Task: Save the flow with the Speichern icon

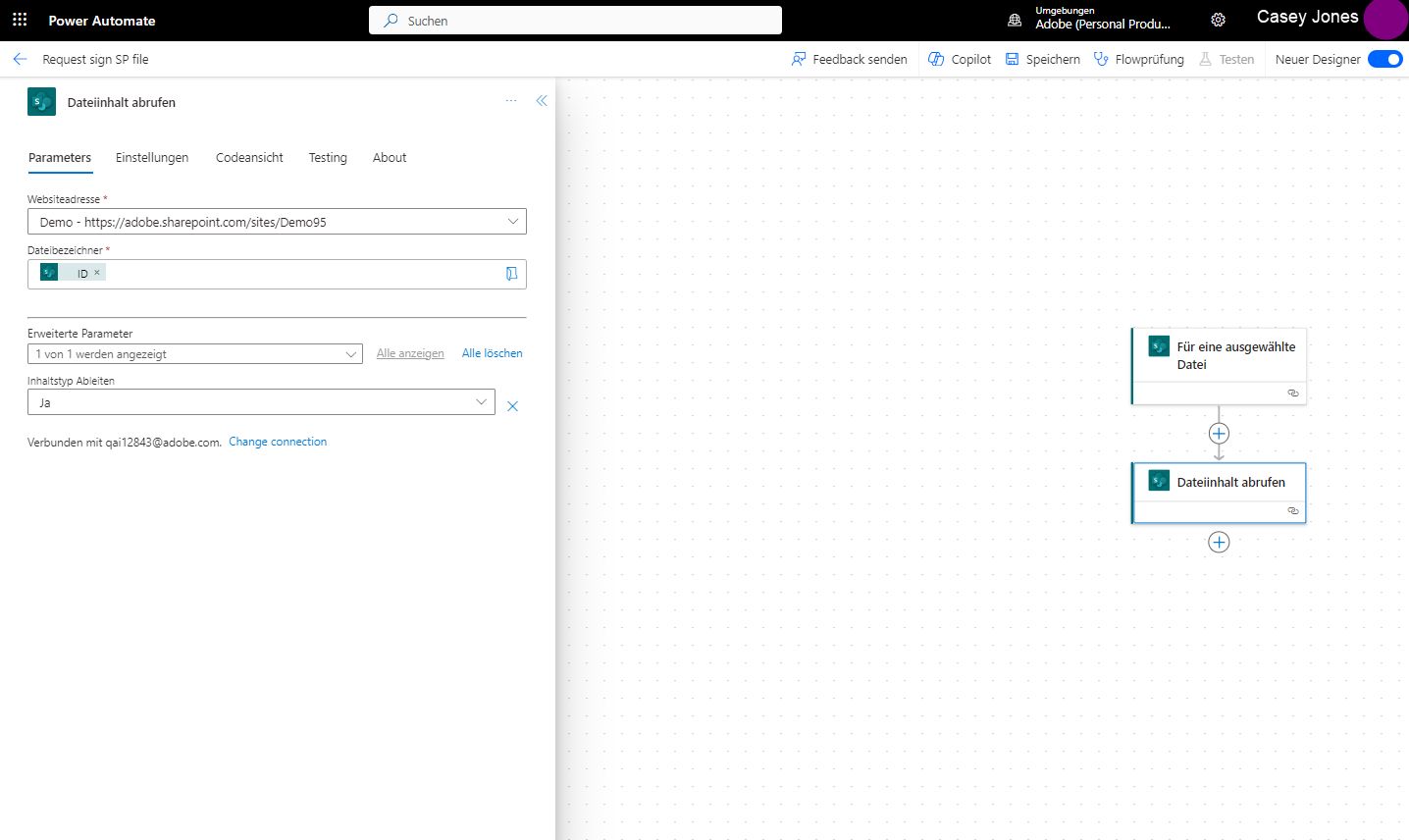Action: (x=1042, y=59)
